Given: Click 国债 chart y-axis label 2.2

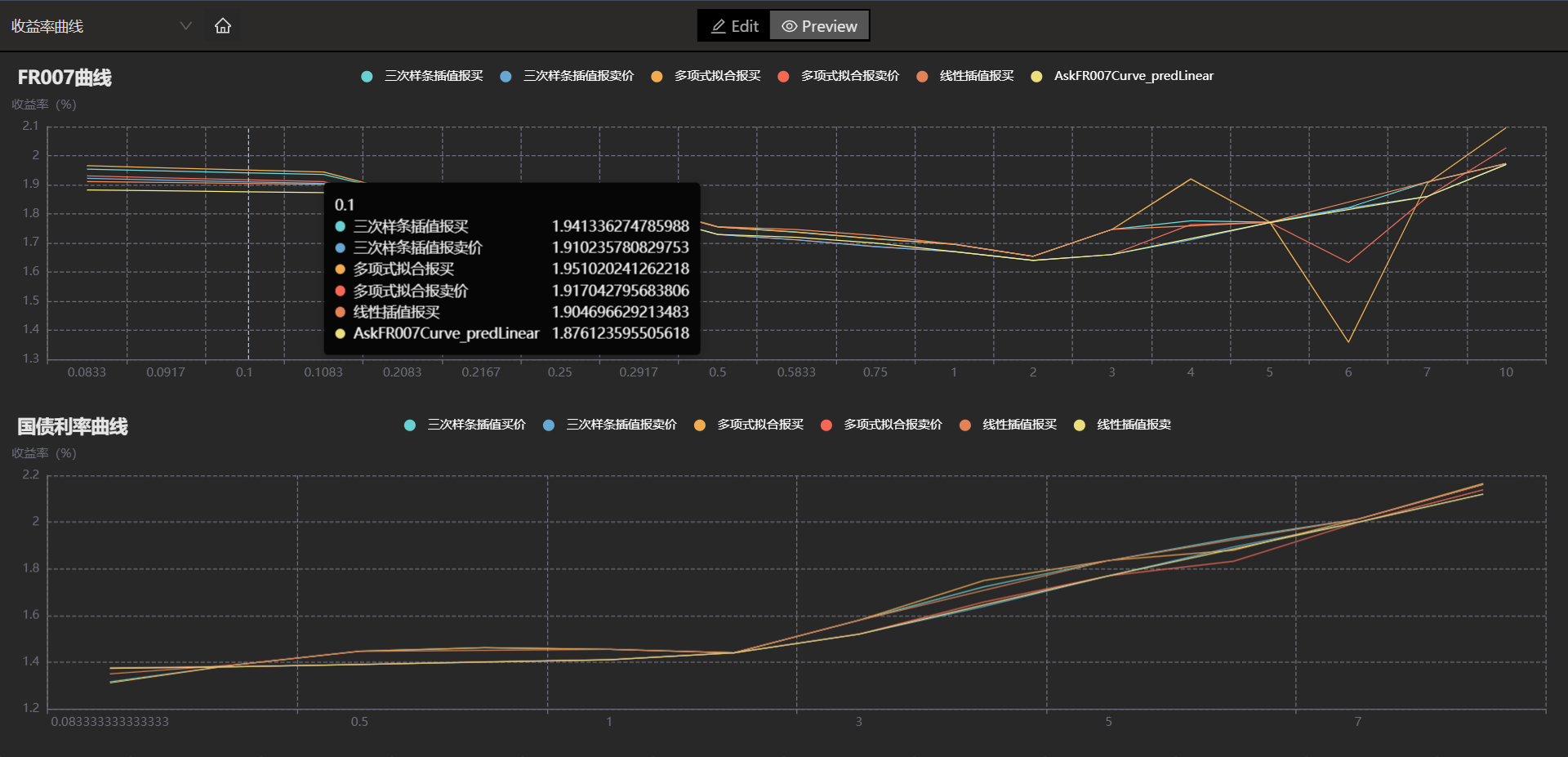Looking at the screenshot, I should (30, 474).
